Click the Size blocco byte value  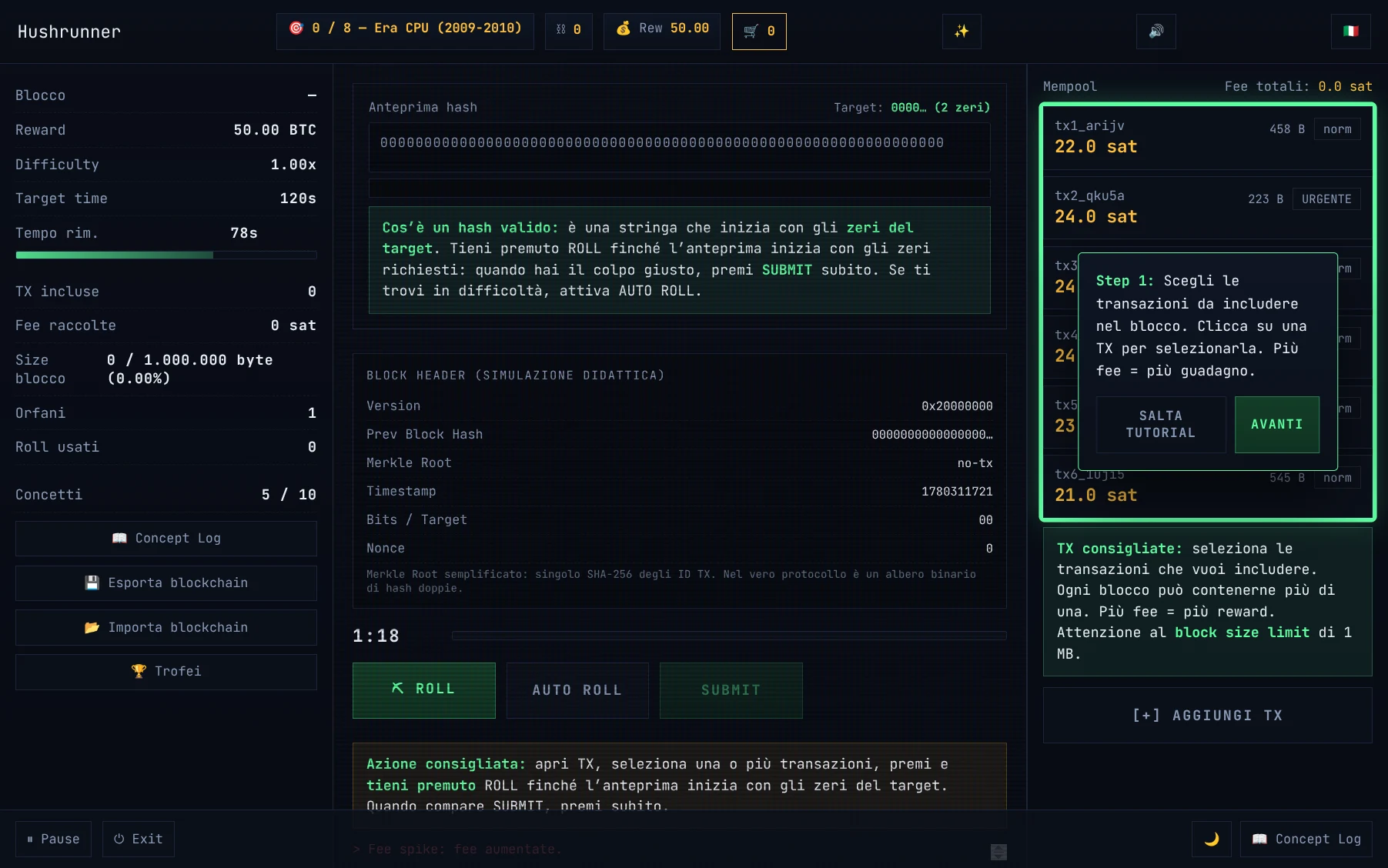click(x=190, y=369)
